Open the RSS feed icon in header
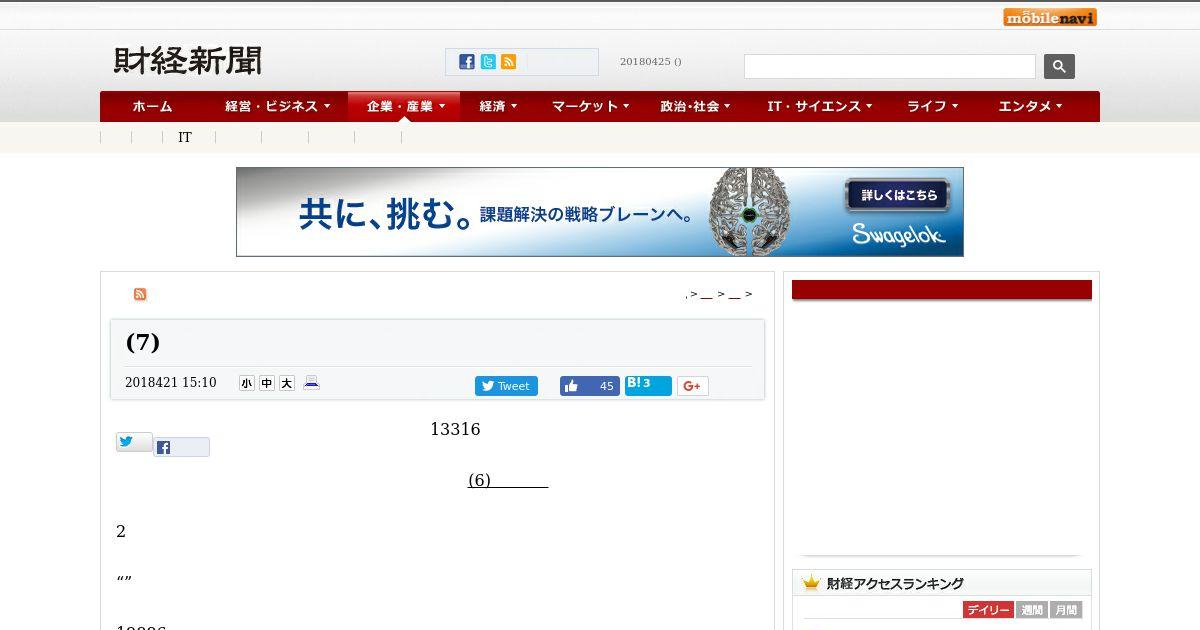Viewport: 1200px width, 630px height. (509, 62)
